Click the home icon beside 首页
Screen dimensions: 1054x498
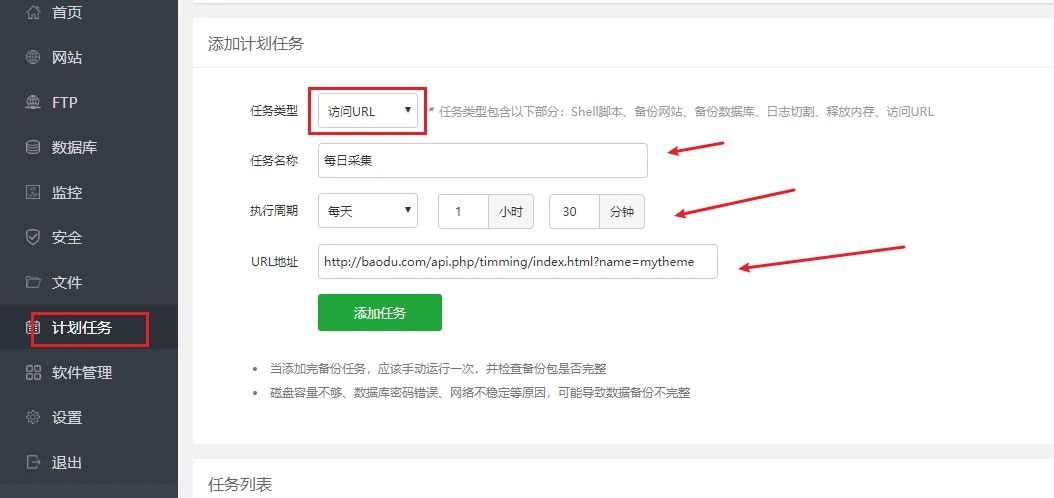coord(33,13)
